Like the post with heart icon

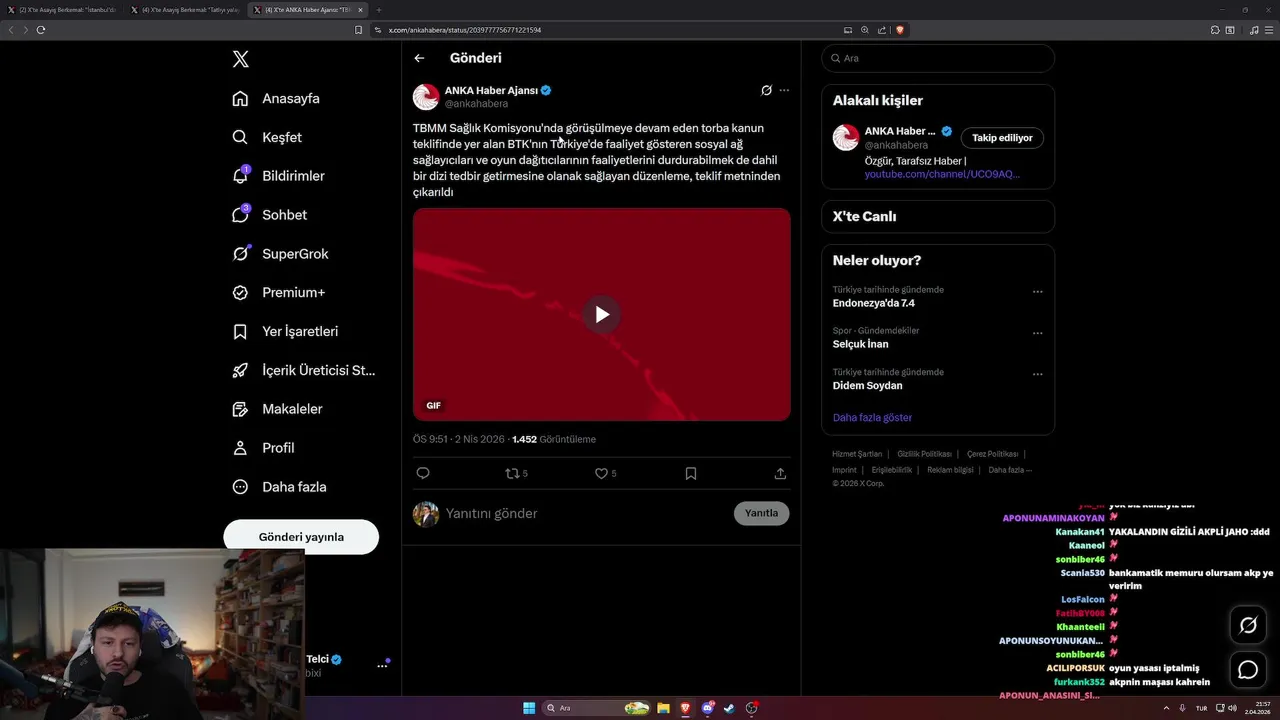point(606,473)
